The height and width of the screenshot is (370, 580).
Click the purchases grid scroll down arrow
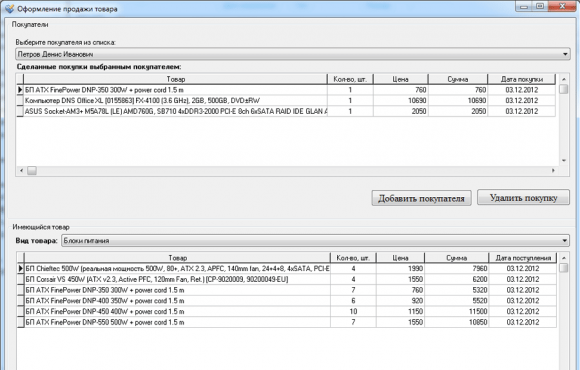point(564,161)
